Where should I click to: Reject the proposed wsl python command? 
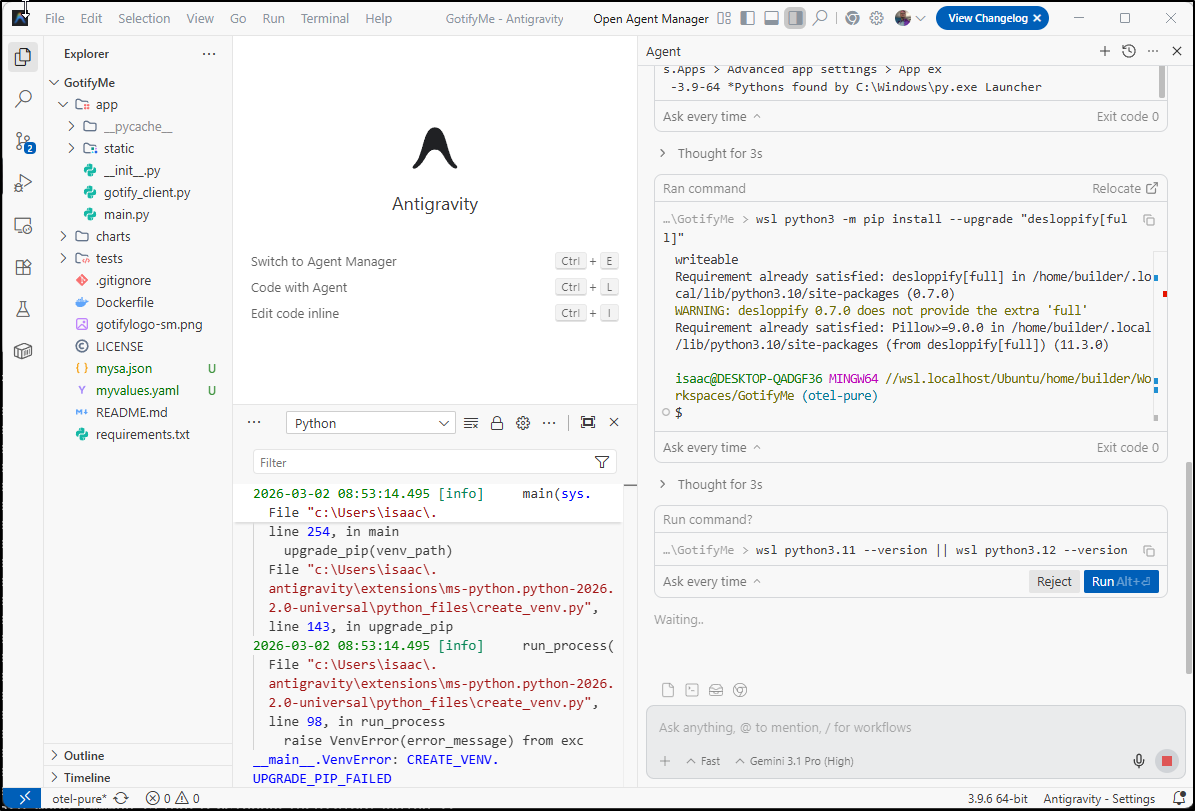pyautogui.click(x=1053, y=582)
